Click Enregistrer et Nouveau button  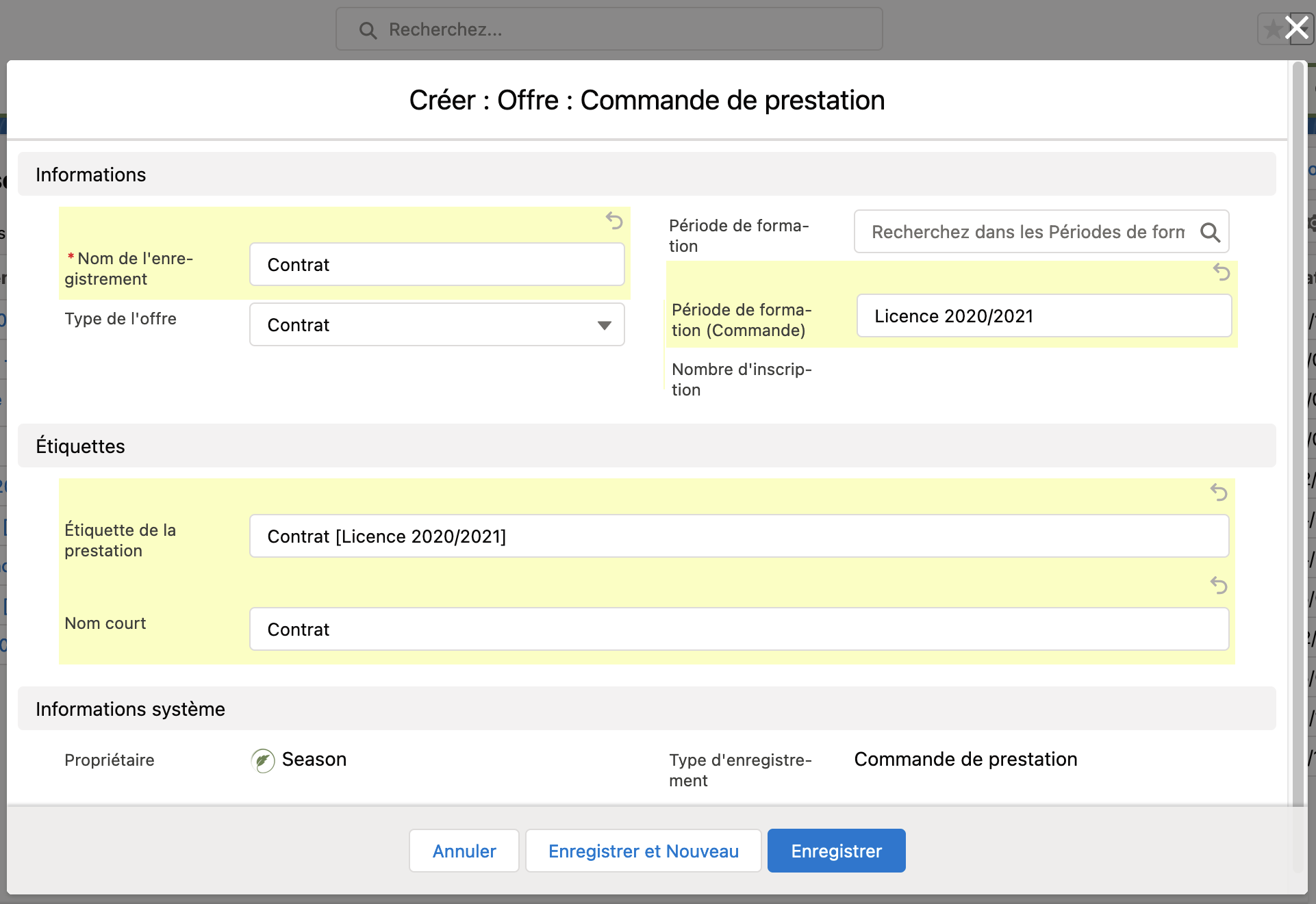pos(643,851)
